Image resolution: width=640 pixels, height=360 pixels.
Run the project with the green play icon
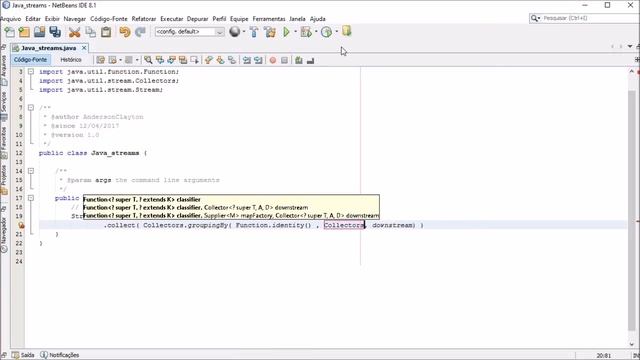pos(286,32)
